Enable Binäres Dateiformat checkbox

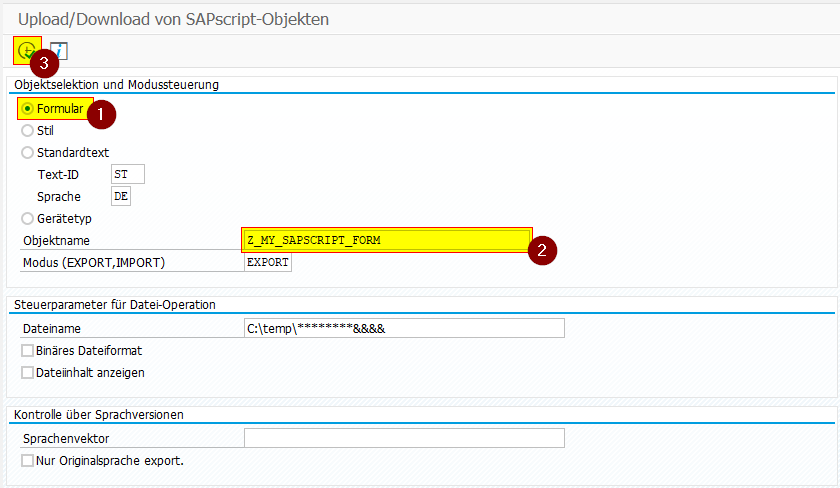[27, 351]
